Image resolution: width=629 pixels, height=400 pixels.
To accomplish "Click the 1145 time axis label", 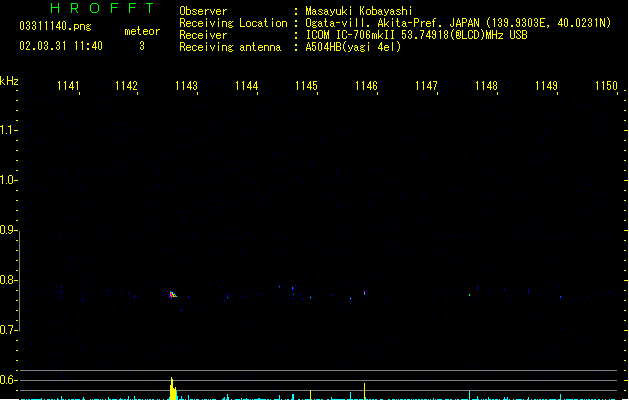I will click(x=306, y=86).
